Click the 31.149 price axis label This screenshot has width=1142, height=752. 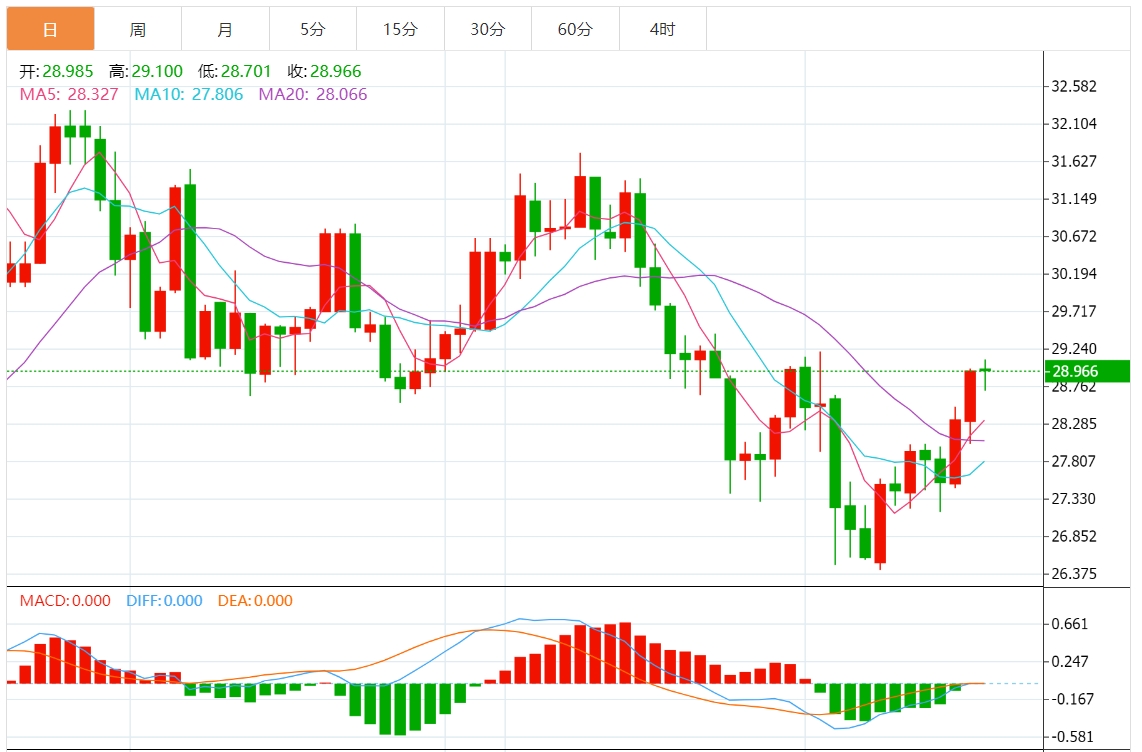[x=1074, y=199]
